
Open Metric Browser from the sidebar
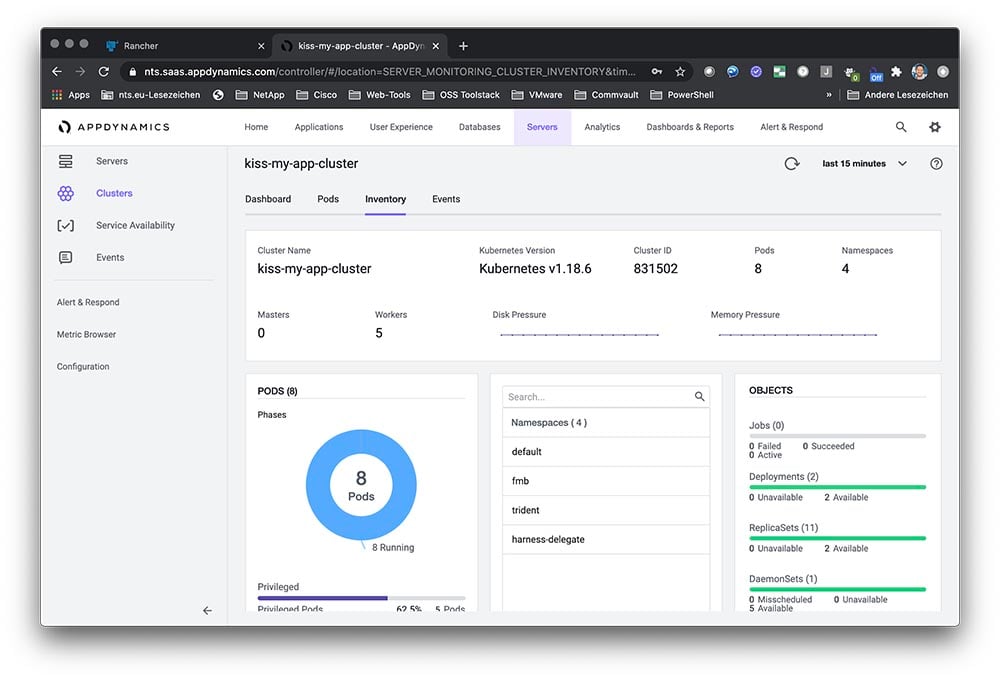coord(86,334)
